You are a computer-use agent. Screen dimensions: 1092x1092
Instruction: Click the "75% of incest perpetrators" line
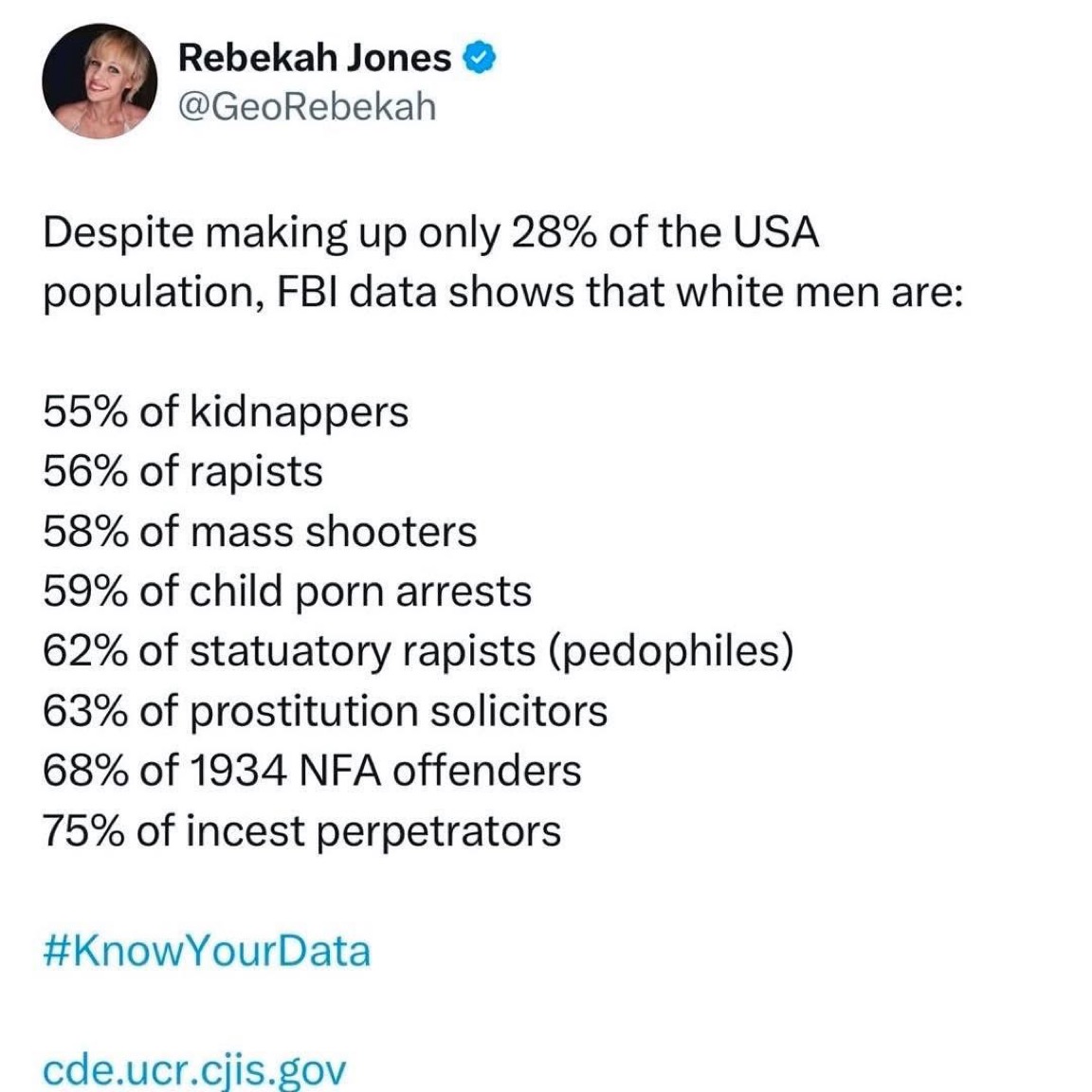point(301,831)
